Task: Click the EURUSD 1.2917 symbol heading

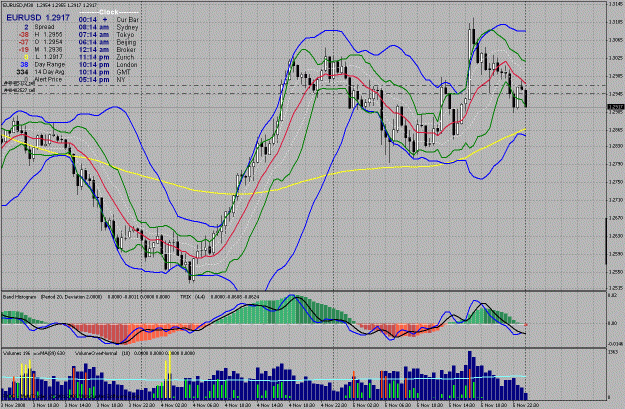Action: point(38,18)
